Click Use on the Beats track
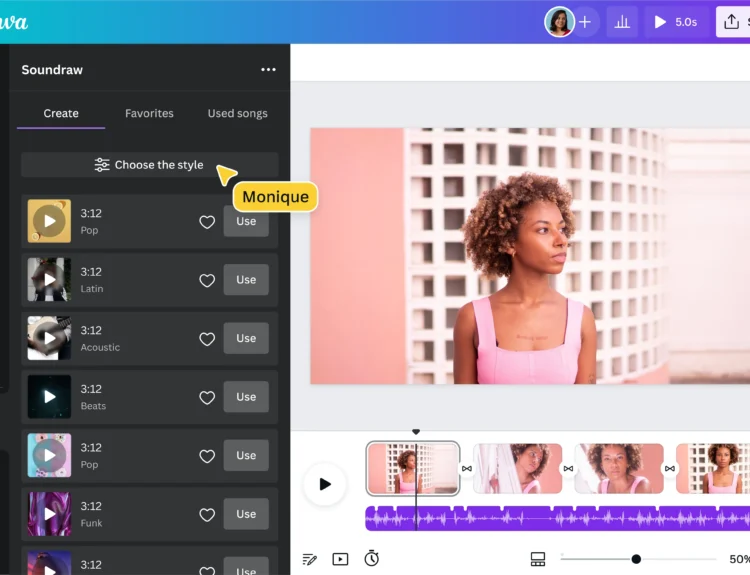750x575 pixels. [x=246, y=397]
